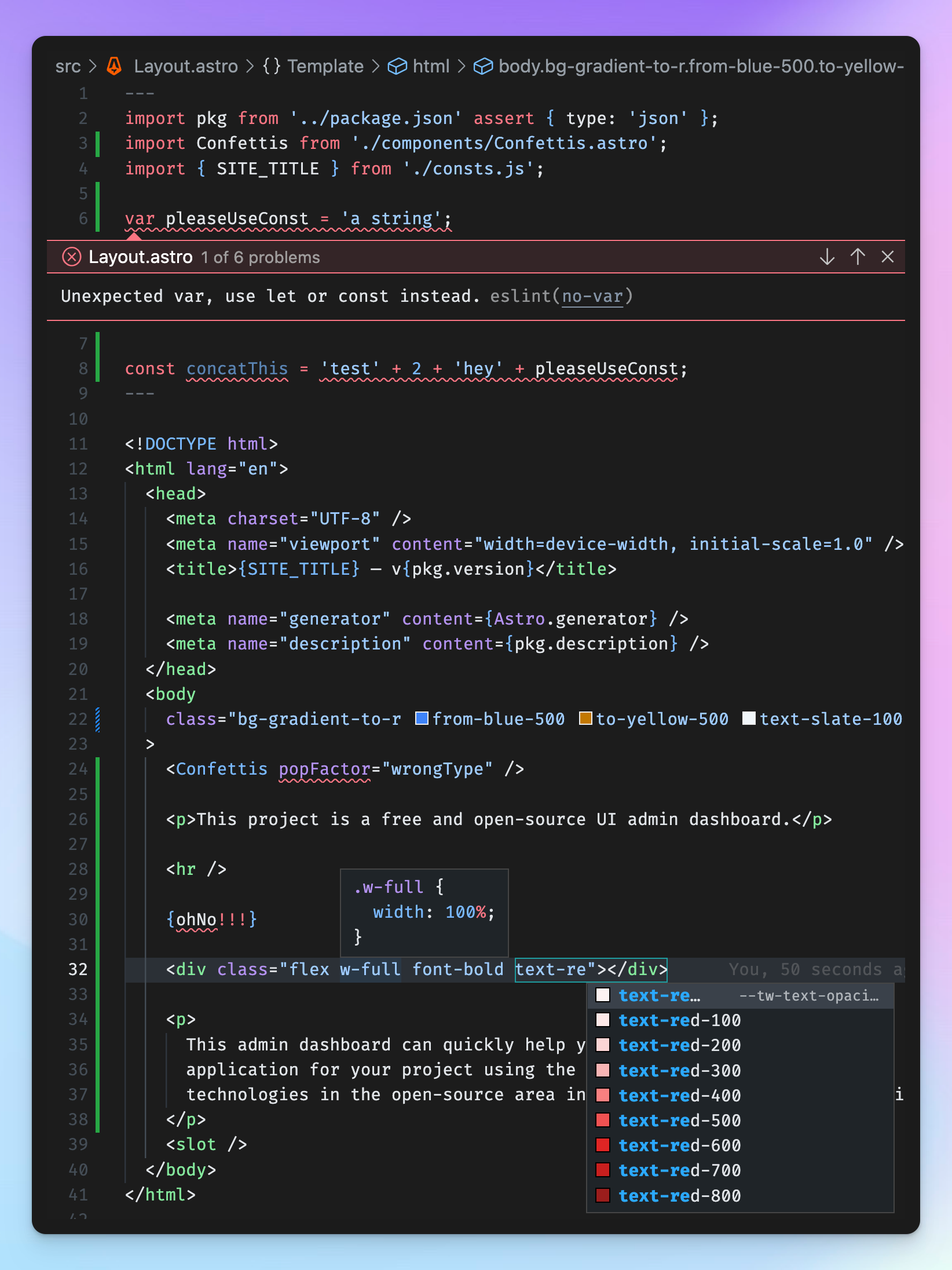
Task: Click the red error circle icon
Action: (x=72, y=257)
